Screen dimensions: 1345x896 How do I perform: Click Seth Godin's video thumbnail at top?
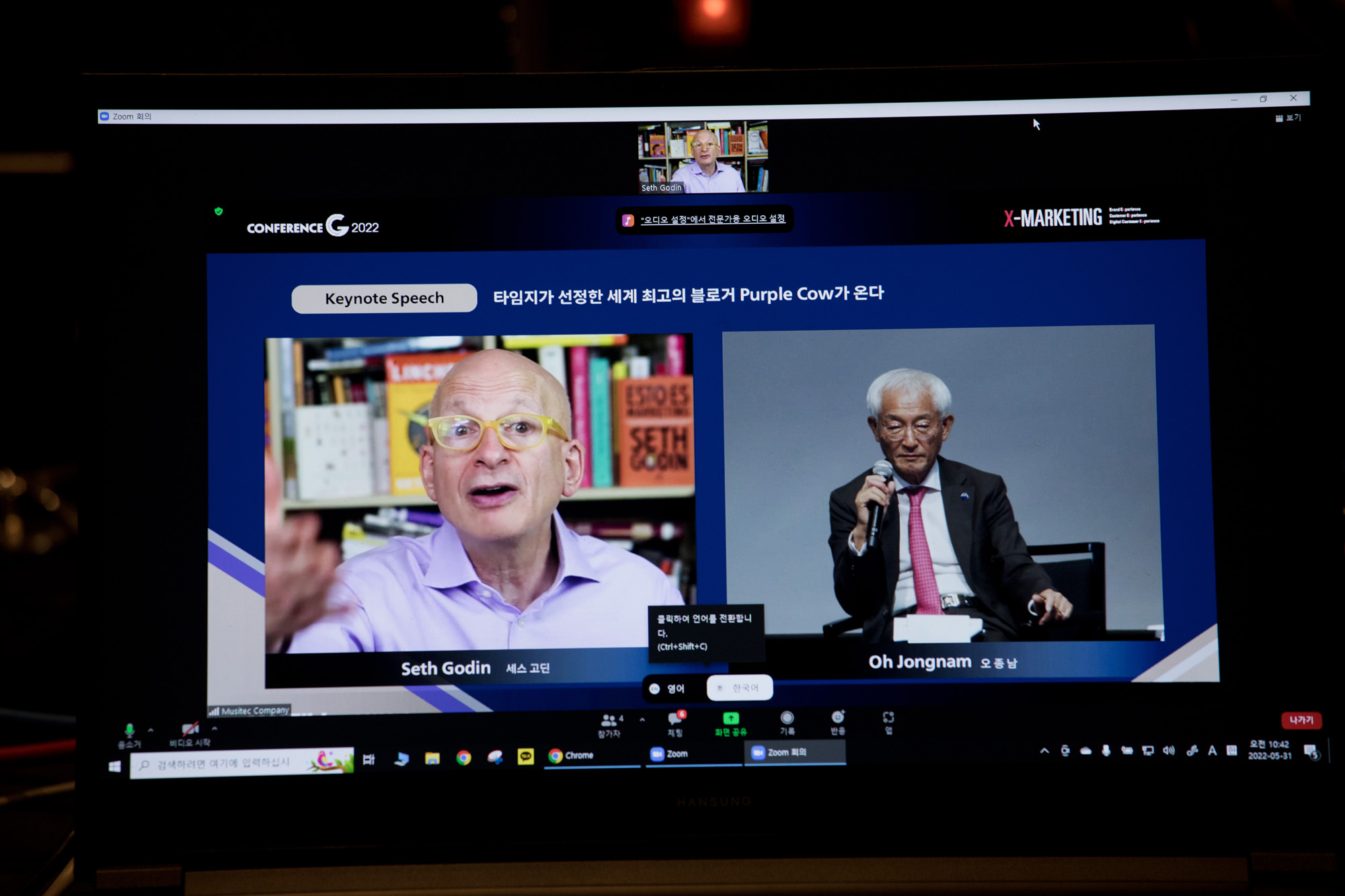(703, 157)
